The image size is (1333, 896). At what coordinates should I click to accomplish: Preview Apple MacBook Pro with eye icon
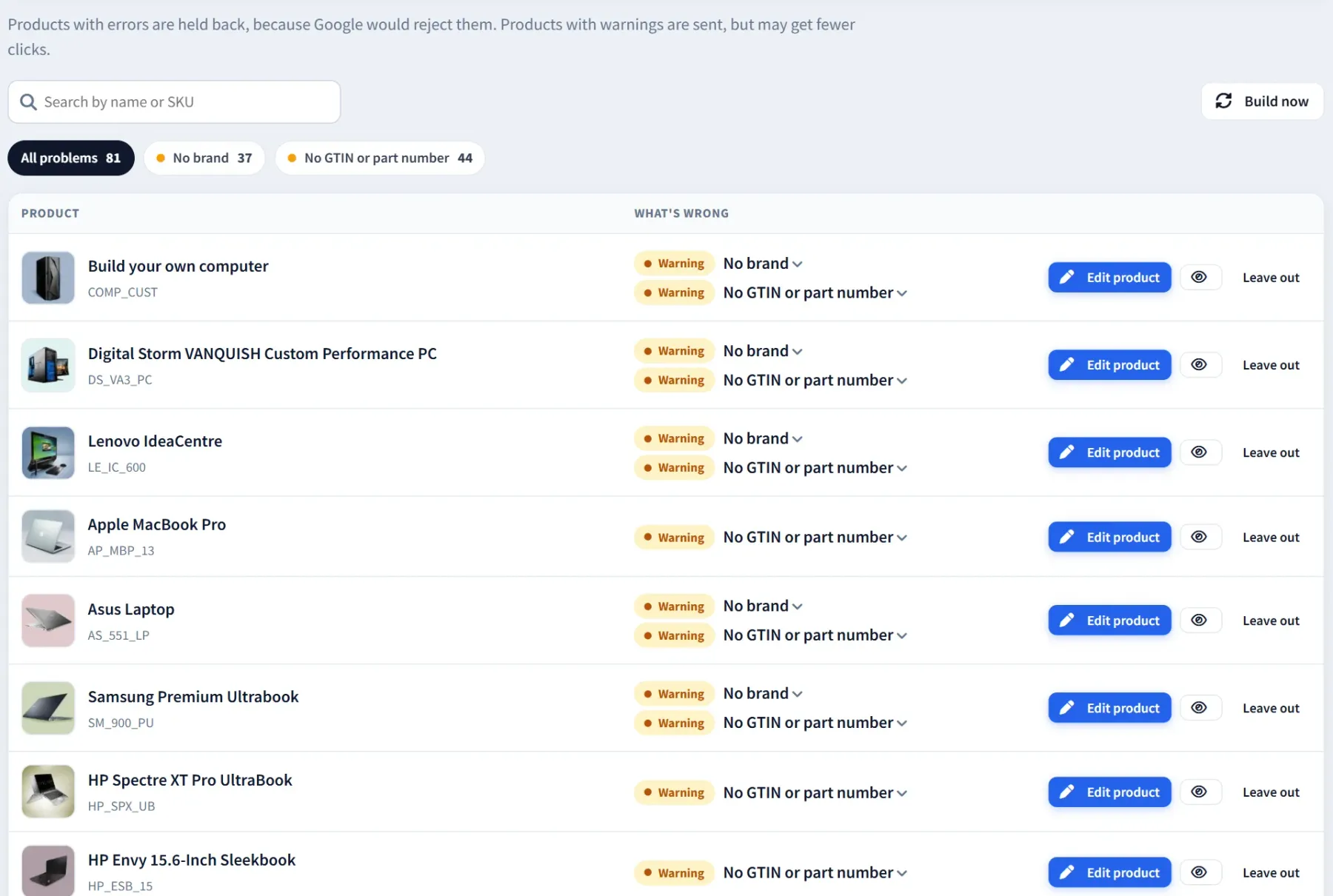[x=1199, y=537]
